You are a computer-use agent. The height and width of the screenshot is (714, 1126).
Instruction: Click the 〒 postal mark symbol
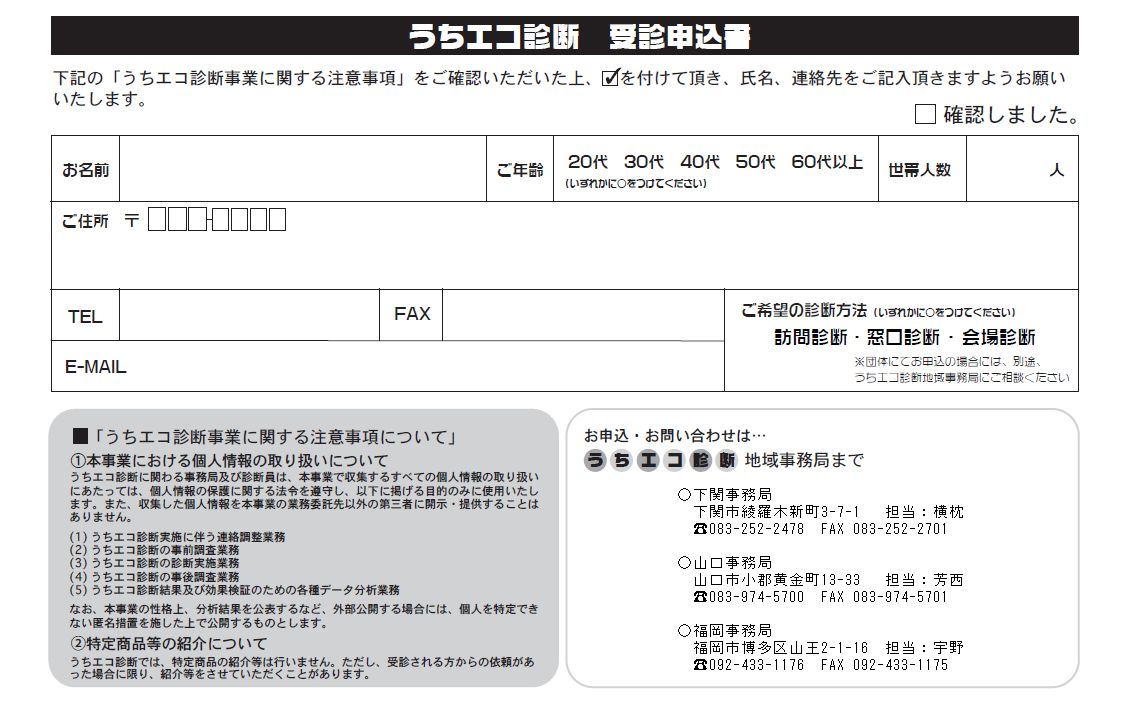tap(131, 220)
